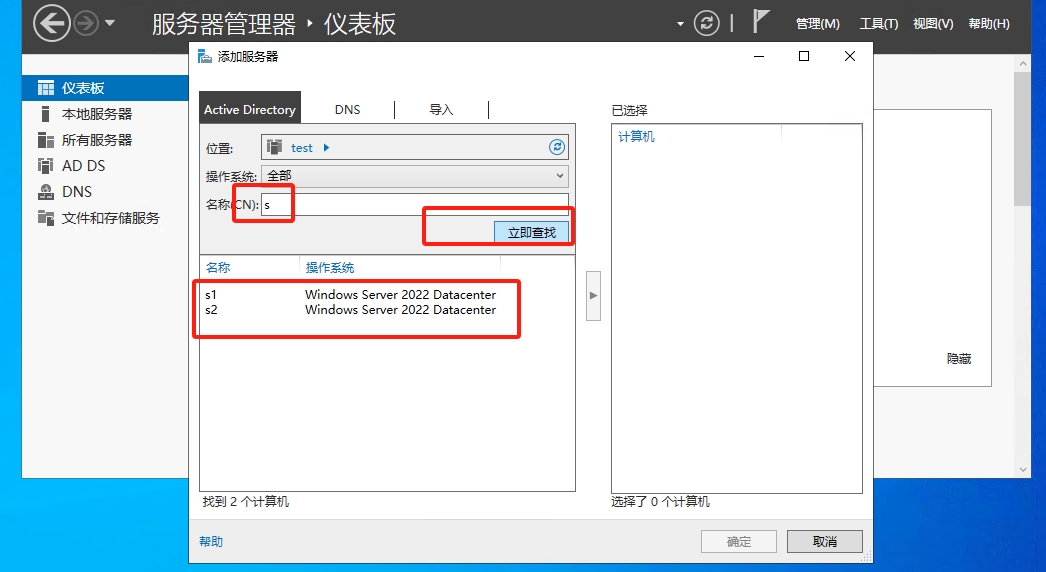Click the dashboard scroll-down arrow
1046x572 pixels.
pos(1023,470)
